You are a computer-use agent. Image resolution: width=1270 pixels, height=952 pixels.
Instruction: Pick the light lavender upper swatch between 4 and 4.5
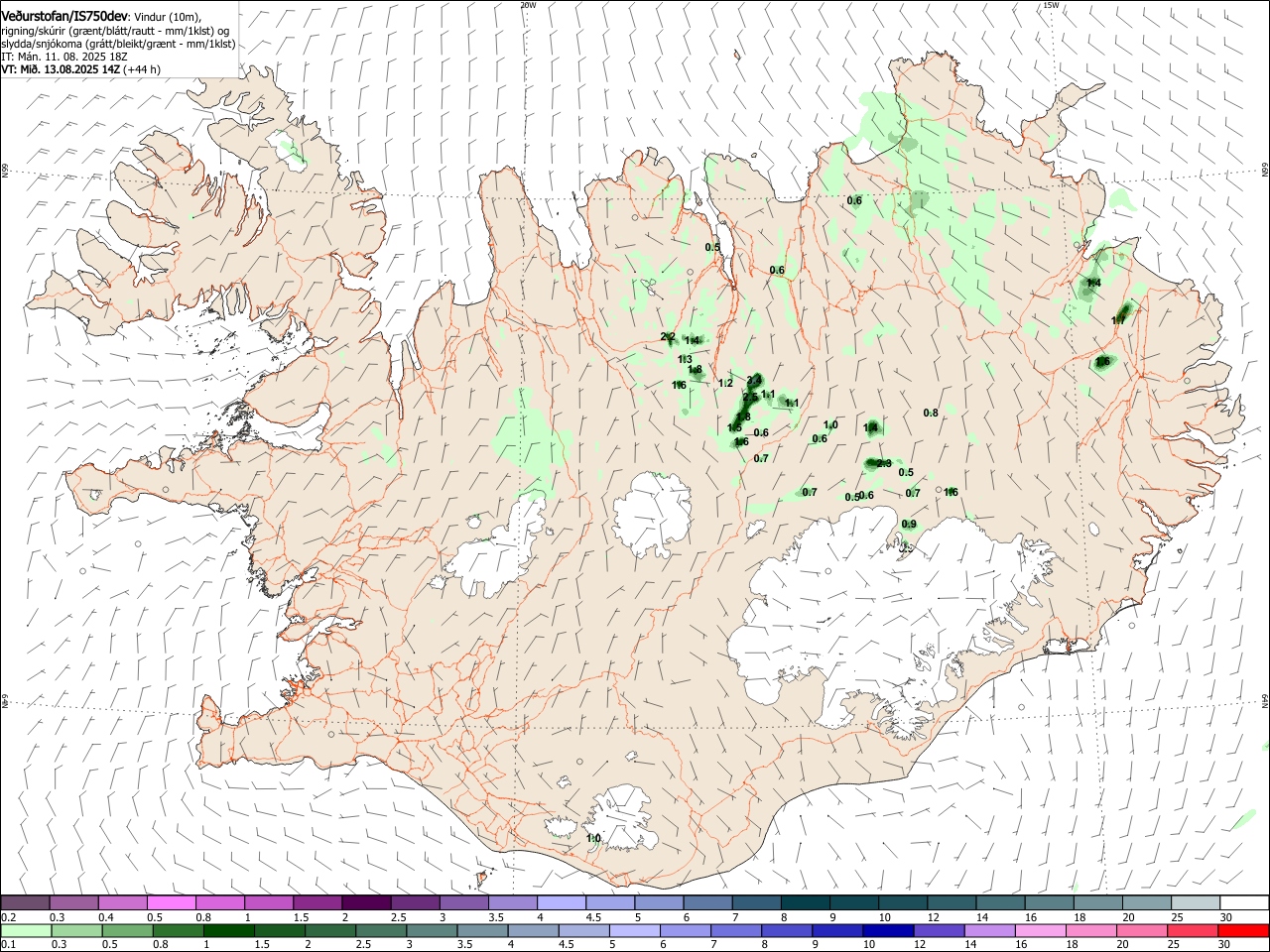[561, 903]
